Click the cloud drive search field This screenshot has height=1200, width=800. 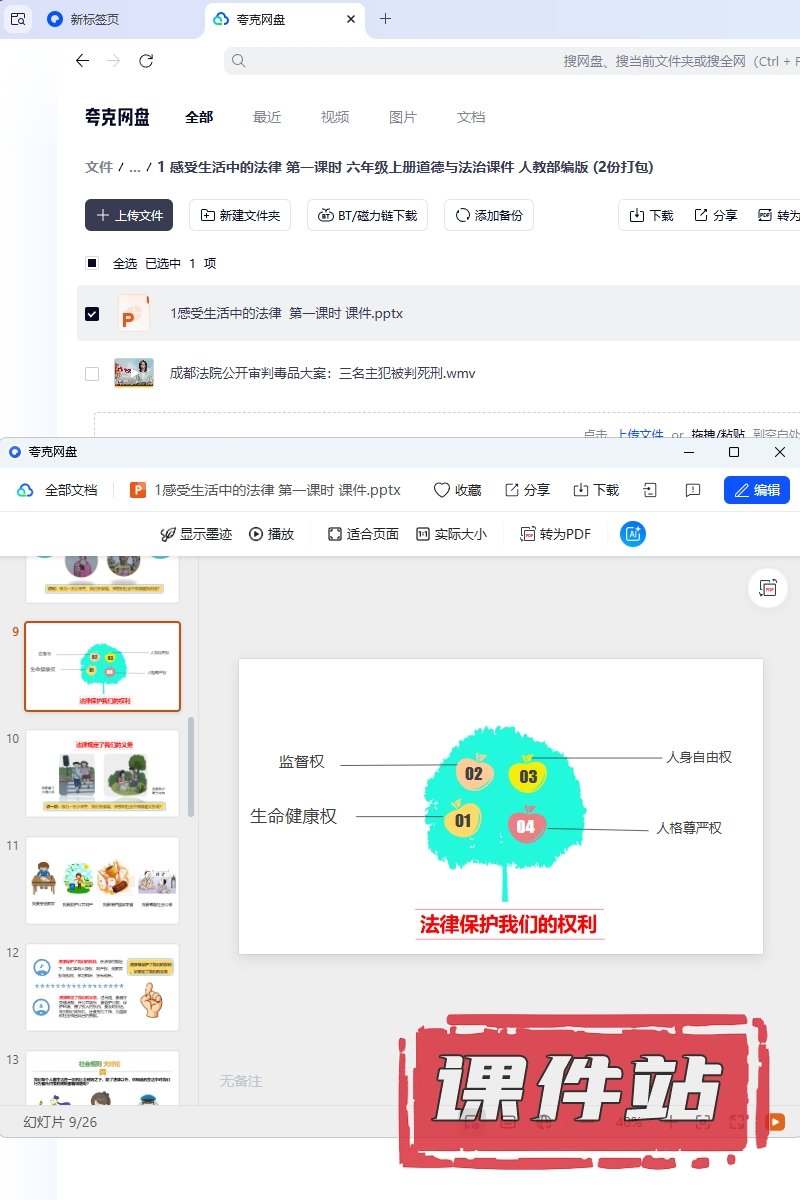pyautogui.click(x=510, y=61)
